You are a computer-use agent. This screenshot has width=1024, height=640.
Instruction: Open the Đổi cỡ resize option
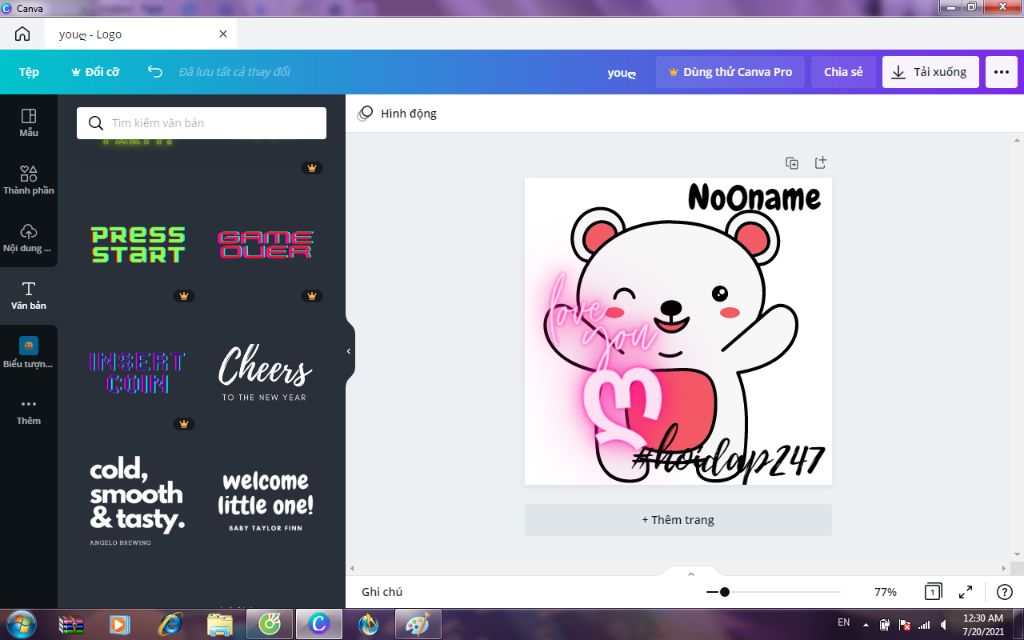(95, 72)
